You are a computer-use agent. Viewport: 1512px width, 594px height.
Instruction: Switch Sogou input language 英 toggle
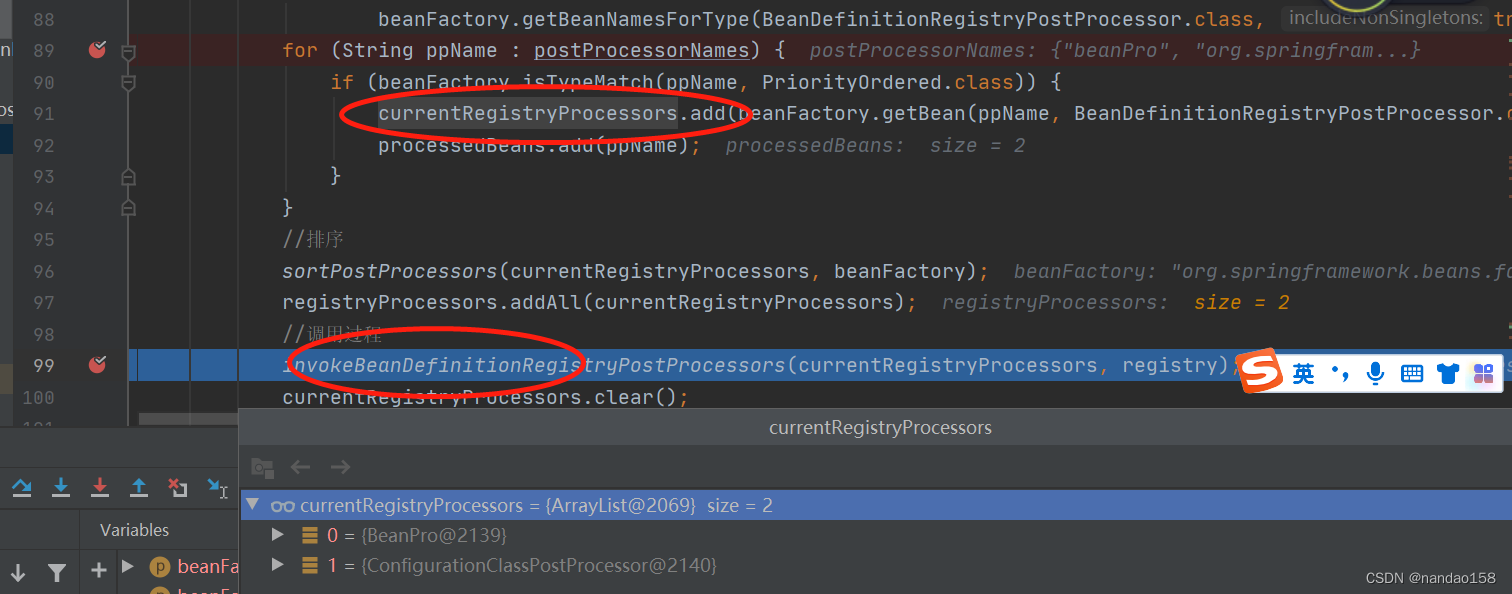[1304, 374]
